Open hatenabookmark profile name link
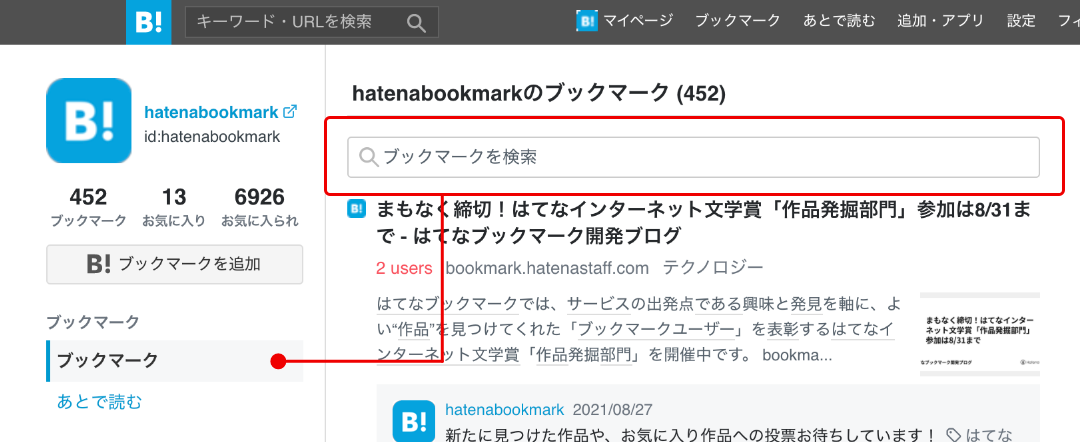Viewport: 1080px width, 442px height. pos(211,112)
